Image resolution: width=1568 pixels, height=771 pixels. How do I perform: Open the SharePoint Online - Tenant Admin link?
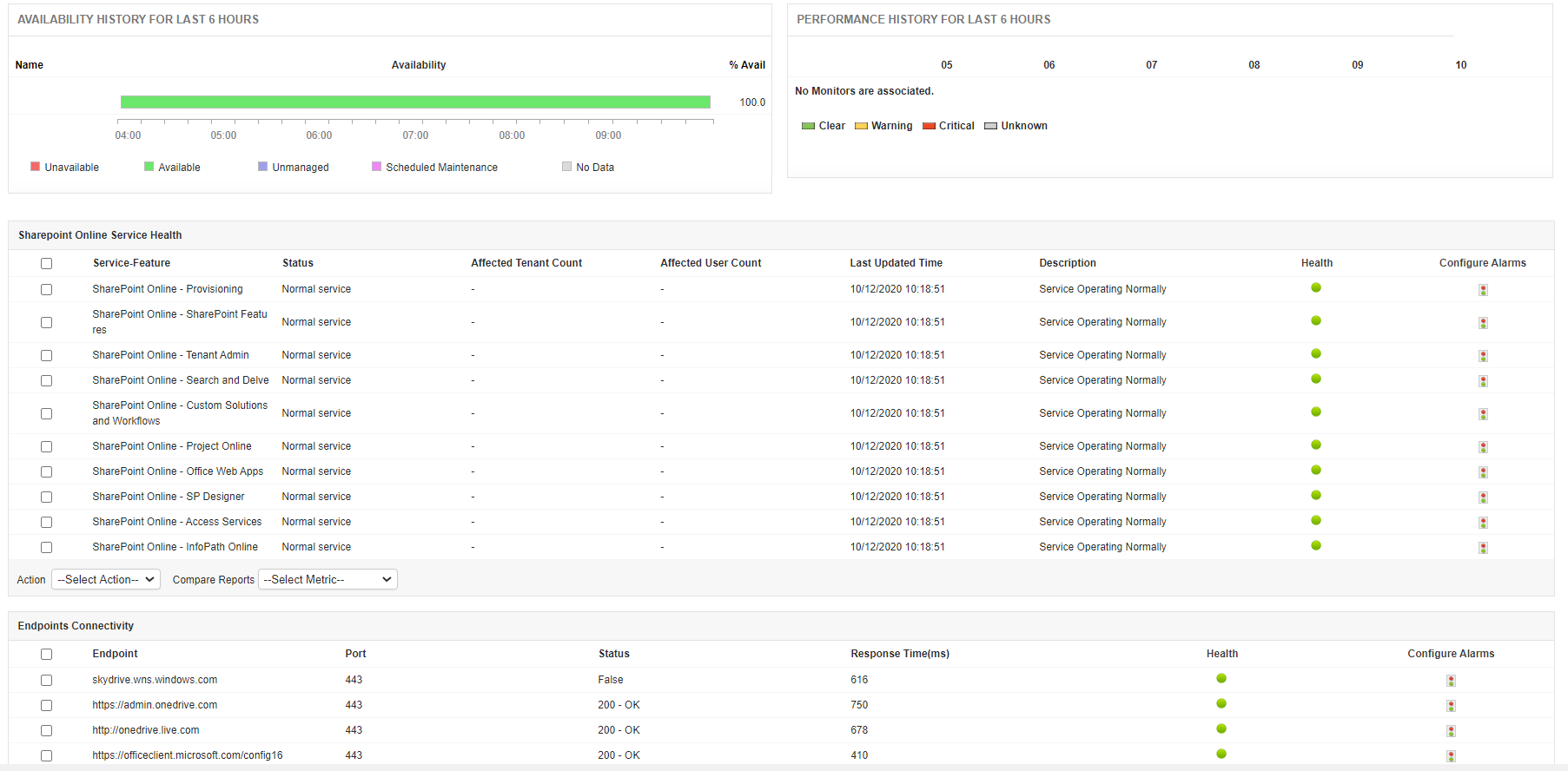coord(170,355)
